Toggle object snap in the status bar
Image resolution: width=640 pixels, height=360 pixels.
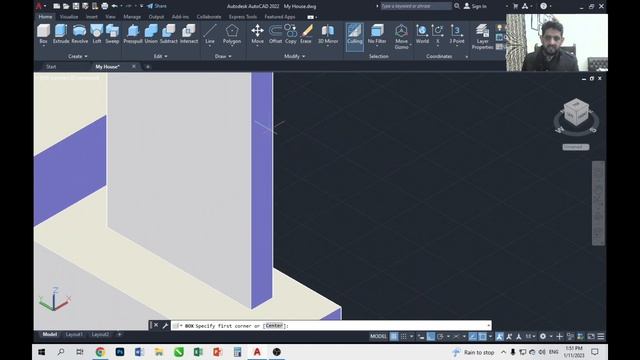(x=482, y=336)
